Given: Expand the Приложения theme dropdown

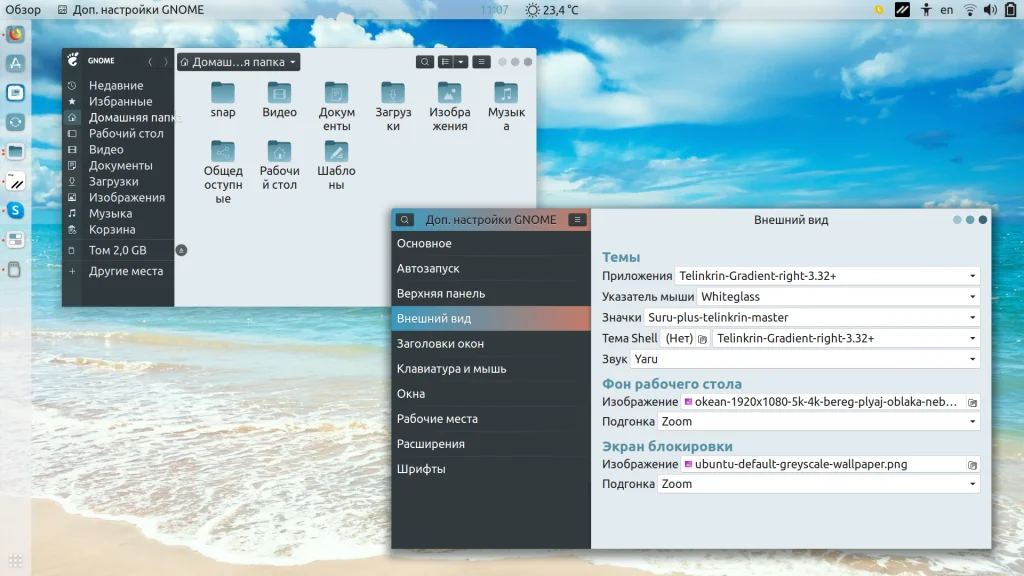Looking at the screenshot, I should click(826, 276).
